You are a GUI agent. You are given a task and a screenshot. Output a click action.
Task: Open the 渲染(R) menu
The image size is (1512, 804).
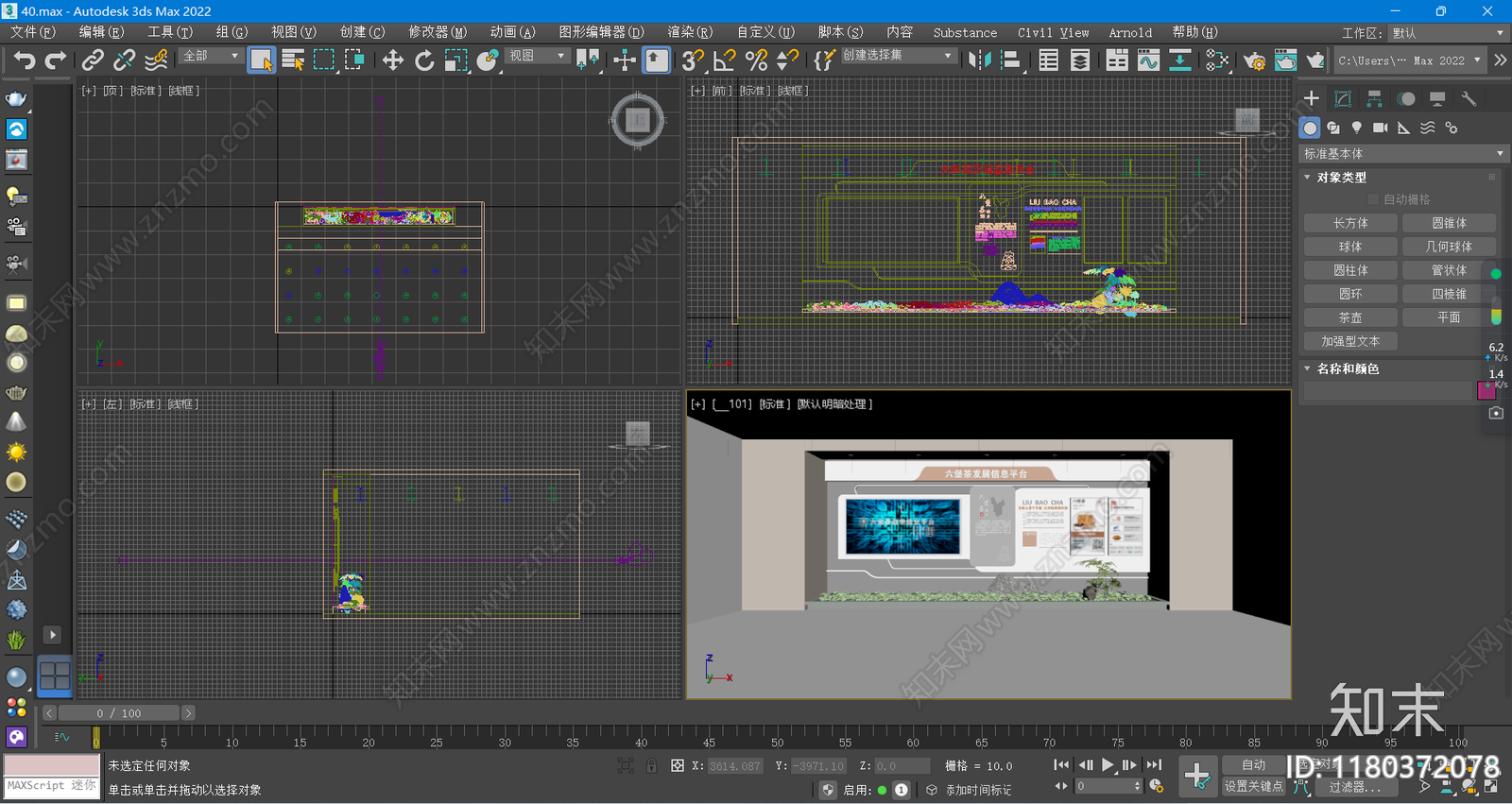(691, 32)
